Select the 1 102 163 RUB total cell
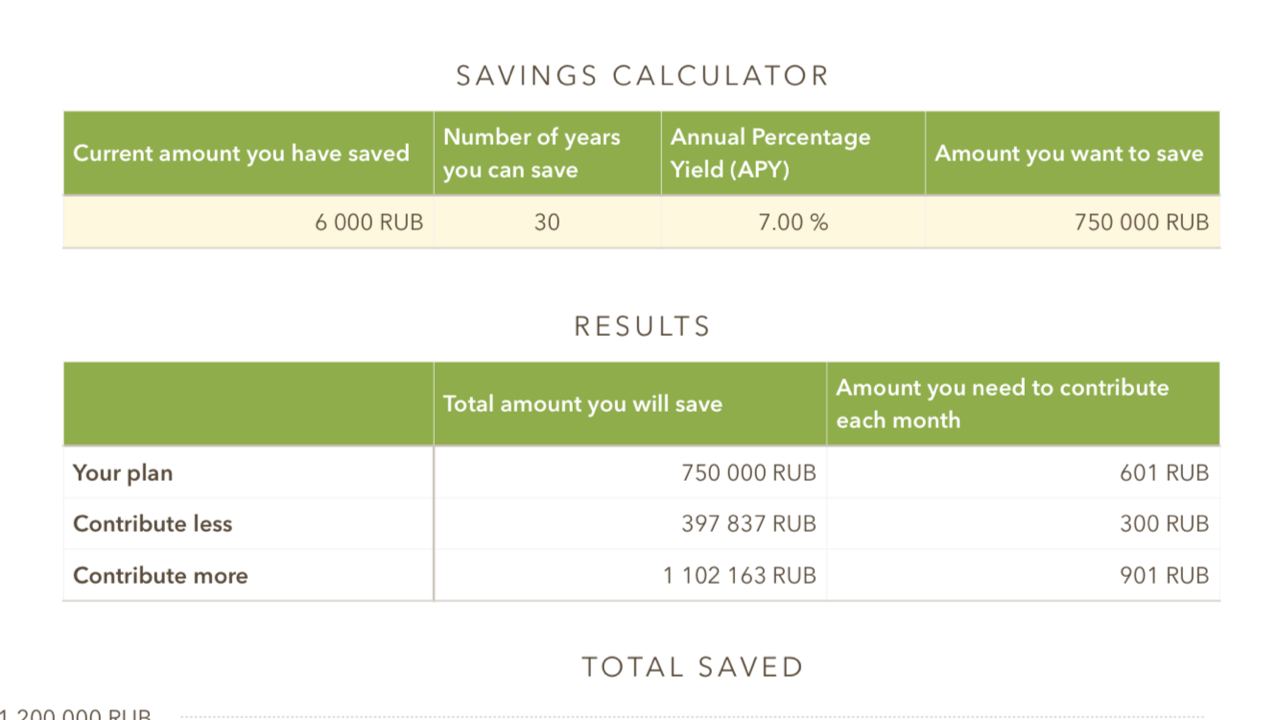This screenshot has width=1280, height=720. tap(630, 575)
